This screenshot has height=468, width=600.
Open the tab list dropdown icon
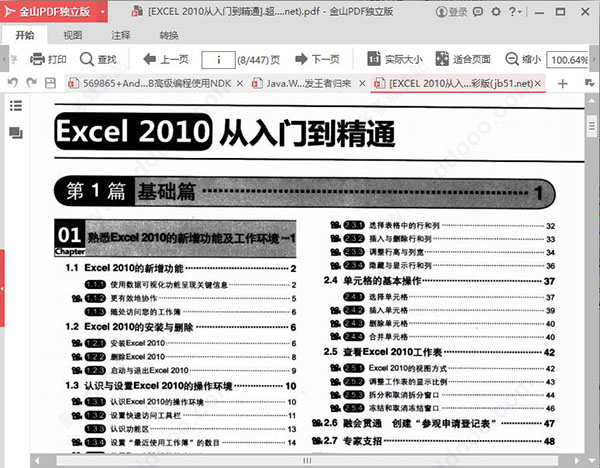590,83
